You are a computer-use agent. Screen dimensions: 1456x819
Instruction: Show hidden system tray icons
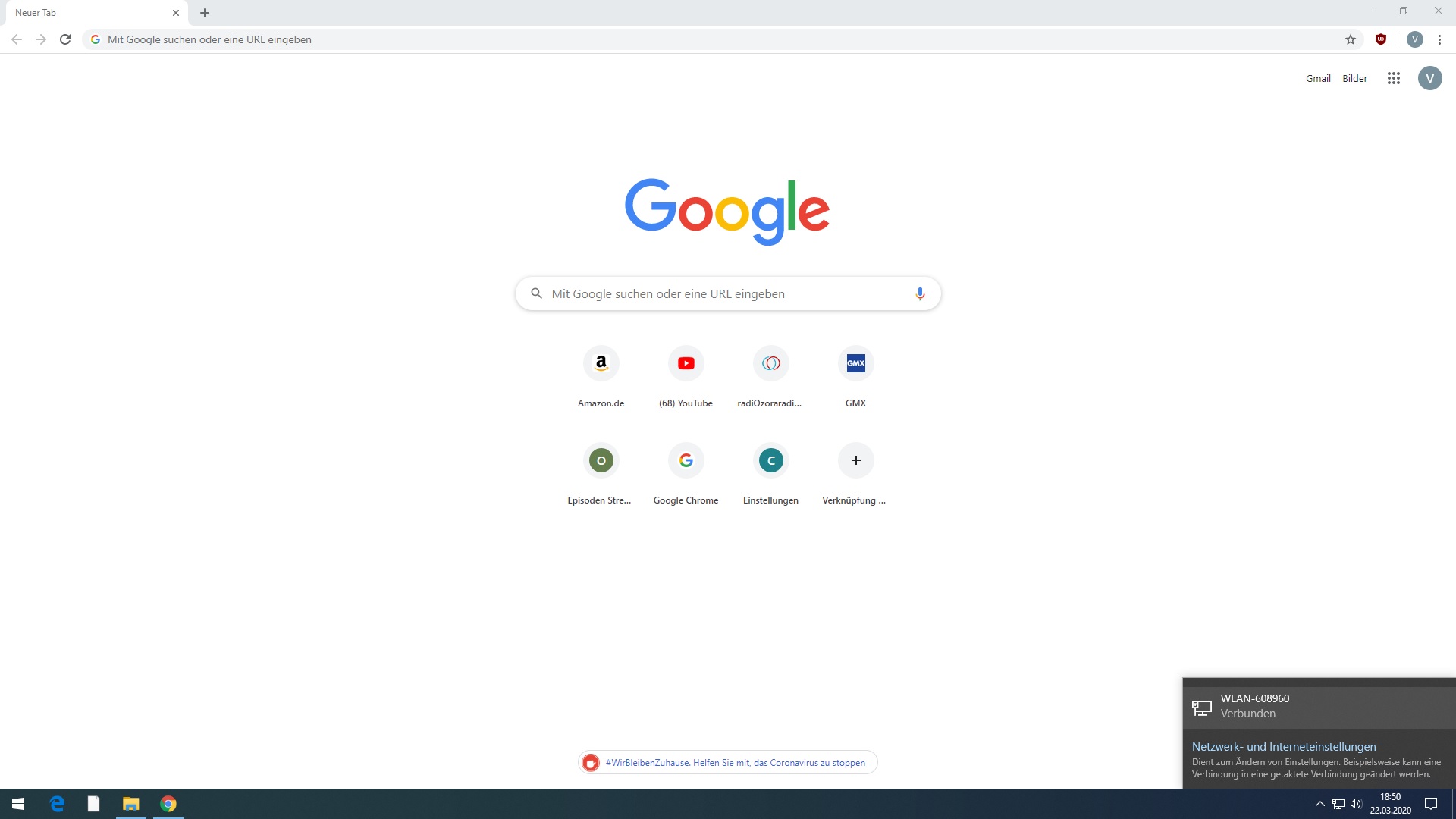pos(1319,804)
